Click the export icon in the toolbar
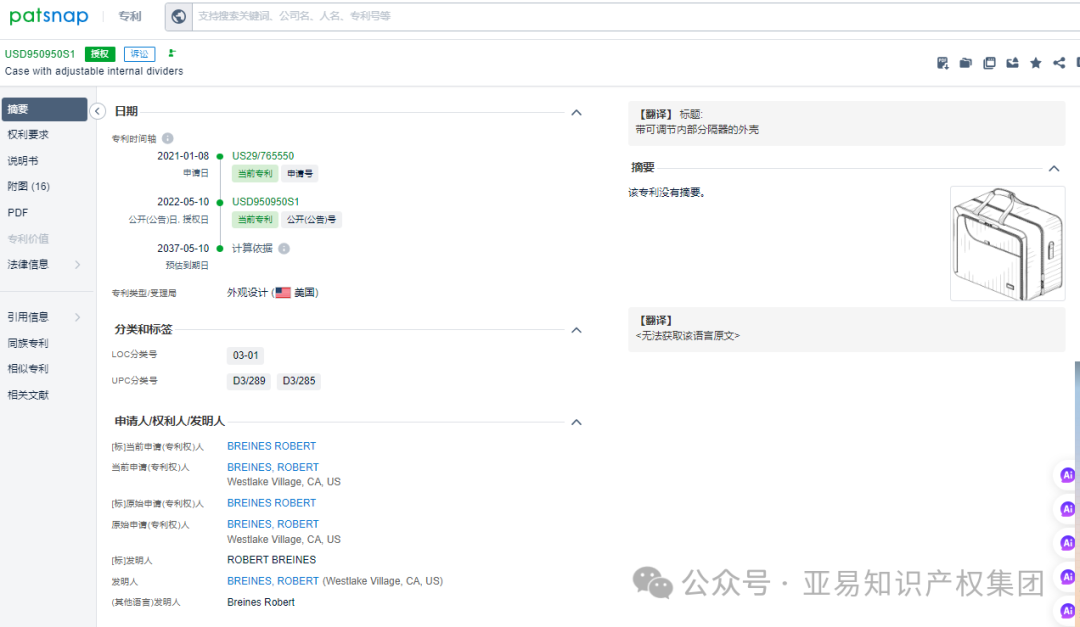1080x627 pixels. (1012, 62)
